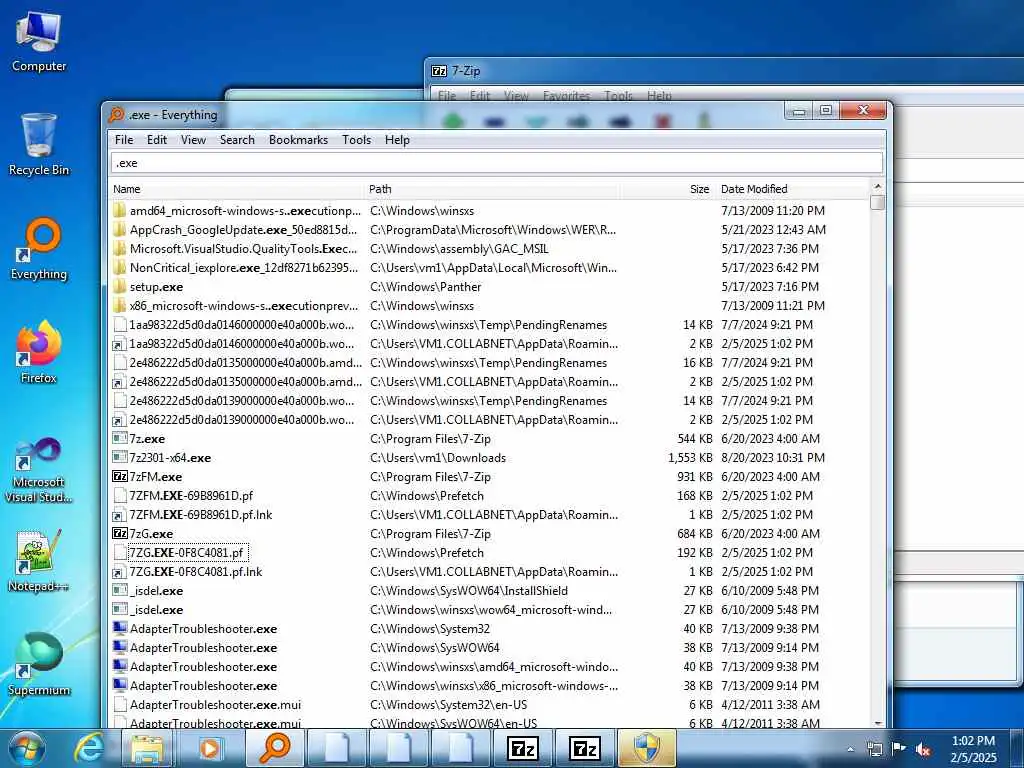Open Internet Explorer from the taskbar

coord(89,748)
